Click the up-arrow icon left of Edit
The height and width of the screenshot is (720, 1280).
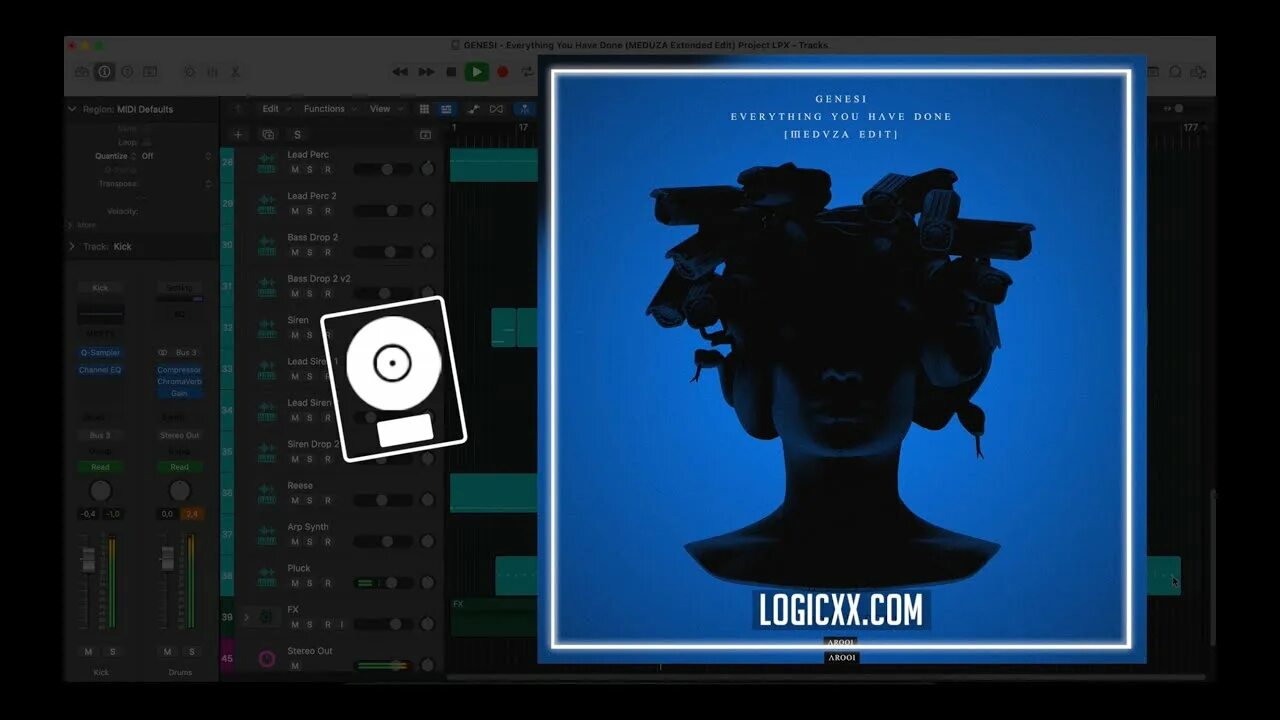click(x=237, y=109)
